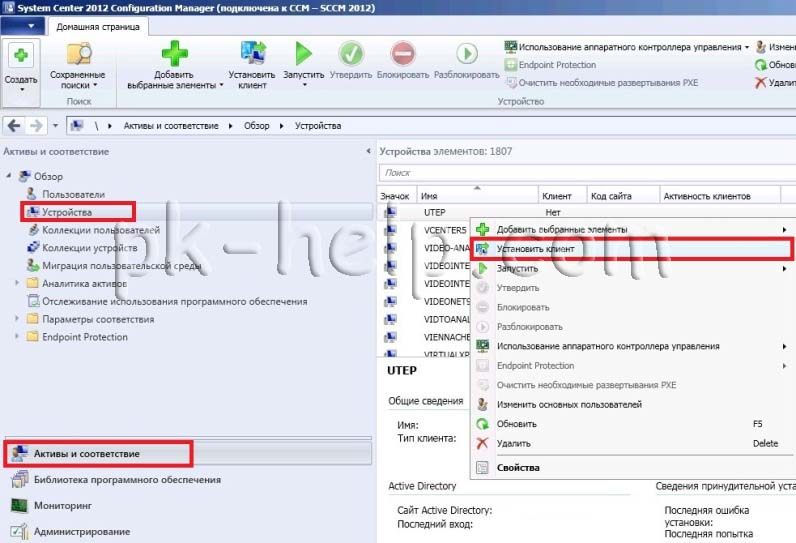Click Endpoint Protection ribbon item
The height and width of the screenshot is (543, 796).
(x=550, y=65)
